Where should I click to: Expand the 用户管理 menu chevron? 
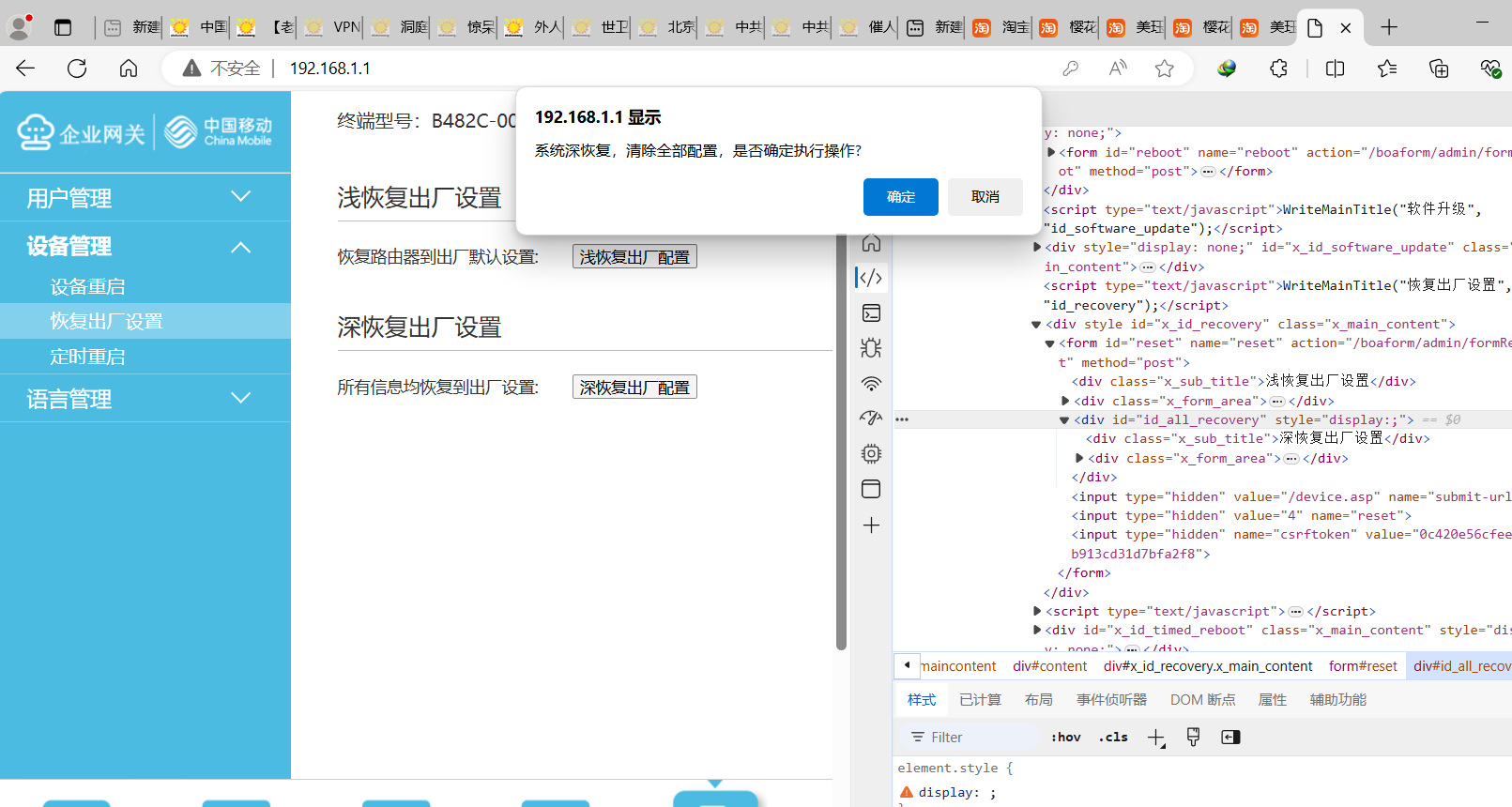pos(241,197)
